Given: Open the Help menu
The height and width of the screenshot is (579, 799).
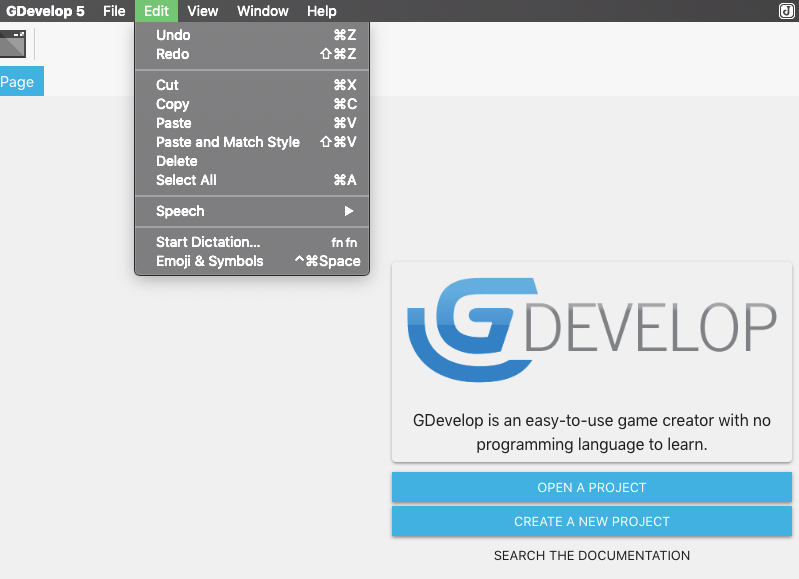Looking at the screenshot, I should [x=322, y=11].
